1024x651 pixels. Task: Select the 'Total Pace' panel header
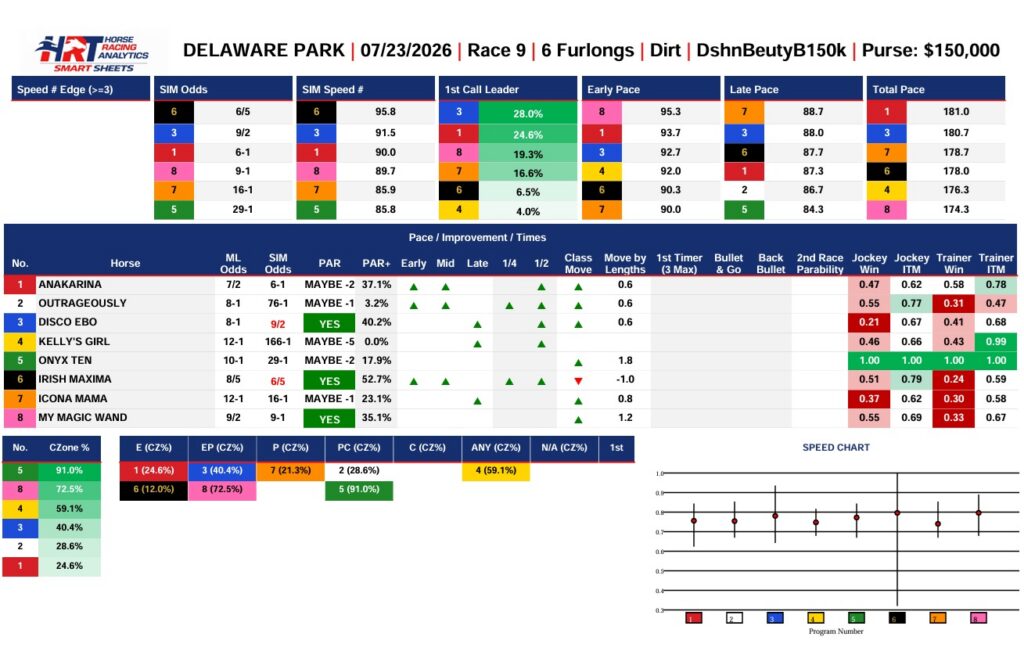[935, 89]
